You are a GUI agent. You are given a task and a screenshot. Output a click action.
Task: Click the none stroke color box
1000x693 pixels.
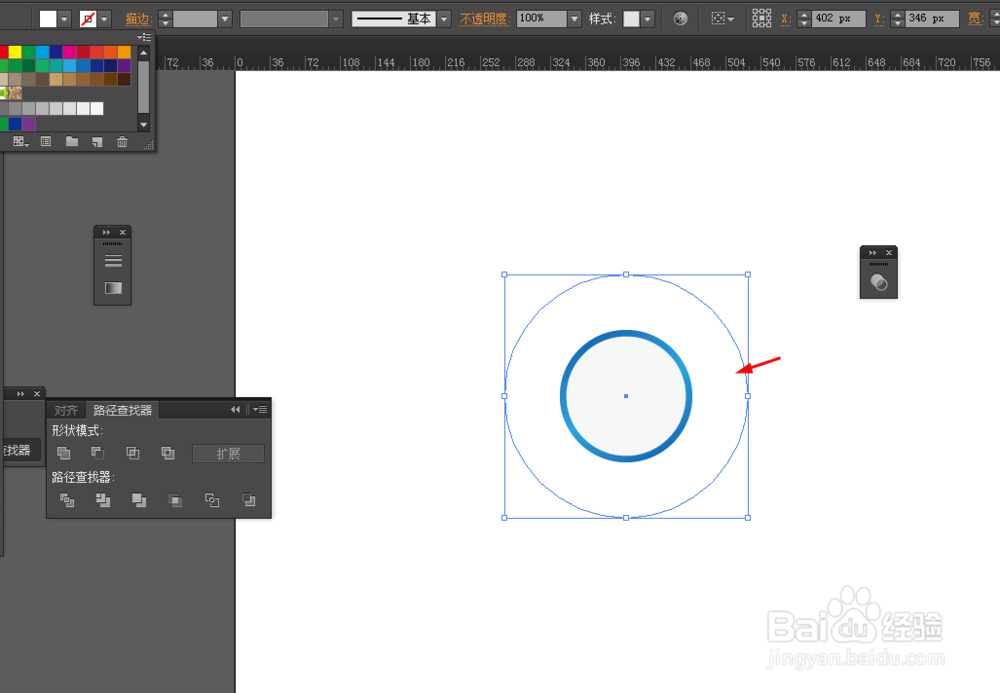[x=88, y=18]
